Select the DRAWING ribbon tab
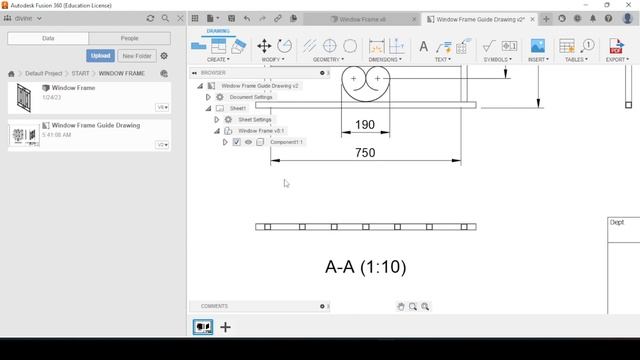 pyautogui.click(x=218, y=31)
